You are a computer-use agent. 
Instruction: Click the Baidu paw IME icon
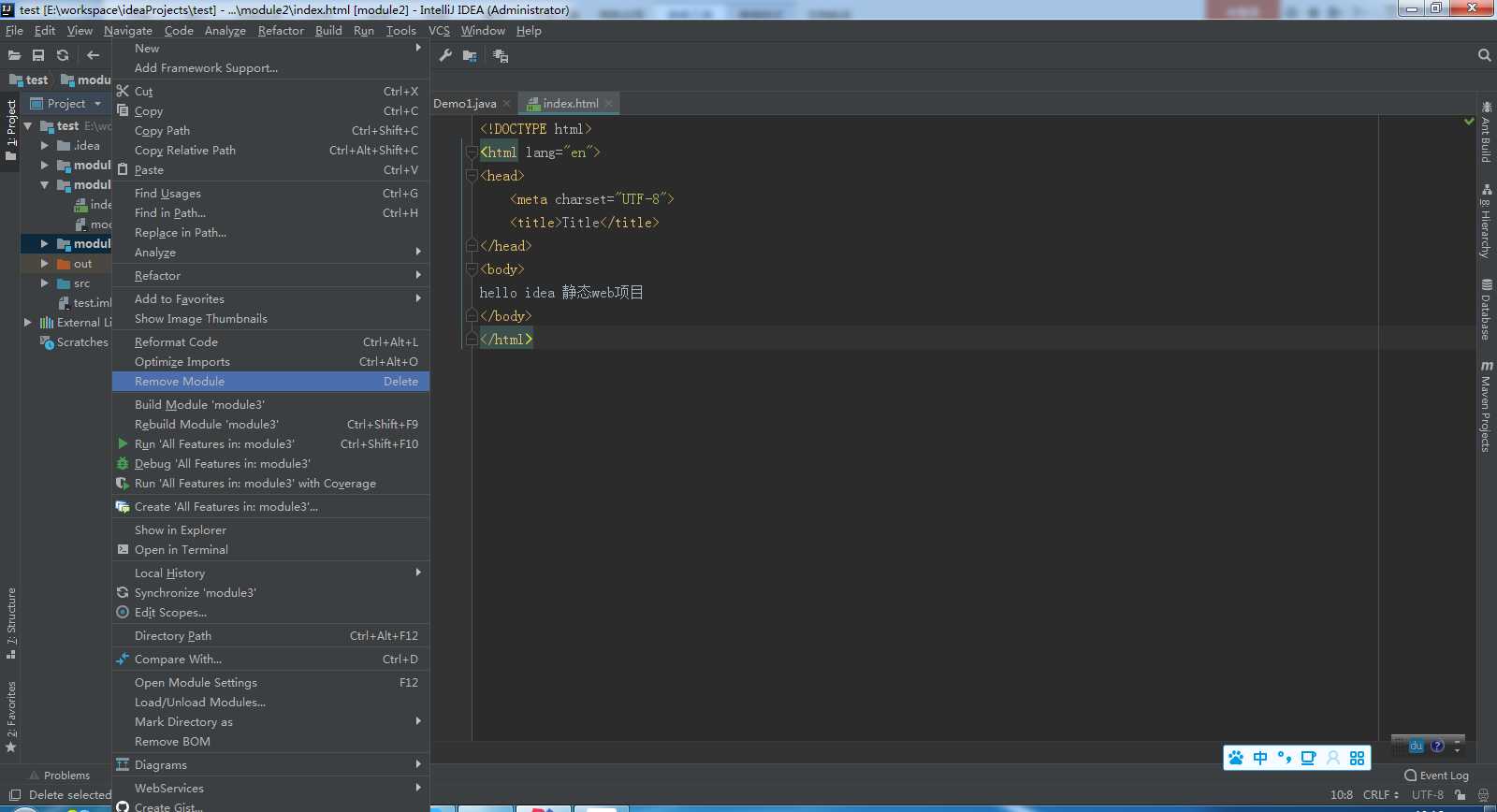pyautogui.click(x=1236, y=758)
